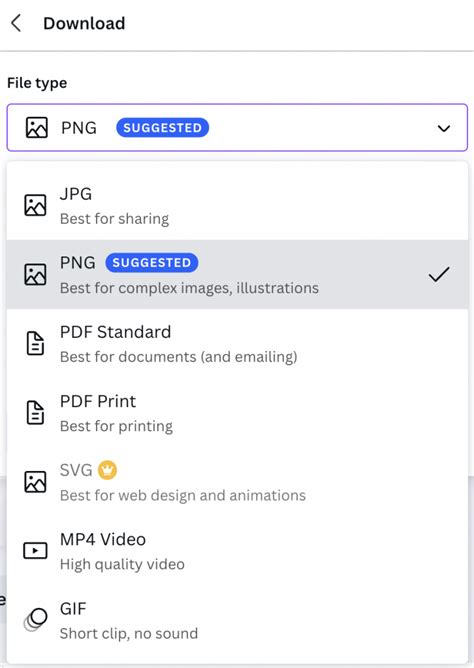Select the MP4 Video option
This screenshot has width=474, height=668.
pyautogui.click(x=237, y=551)
